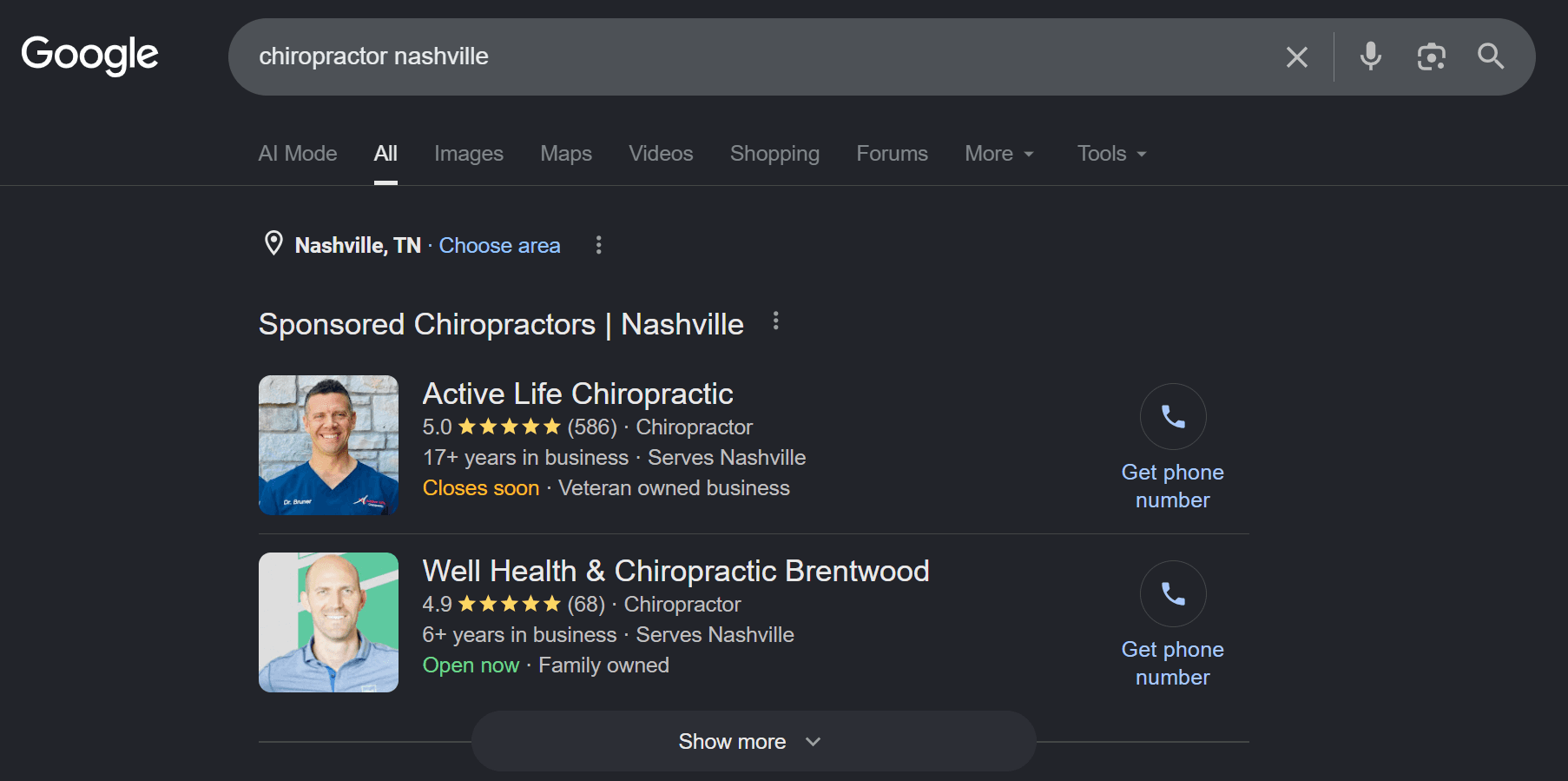Open the Active Life Chiropractic listing title

[577, 394]
